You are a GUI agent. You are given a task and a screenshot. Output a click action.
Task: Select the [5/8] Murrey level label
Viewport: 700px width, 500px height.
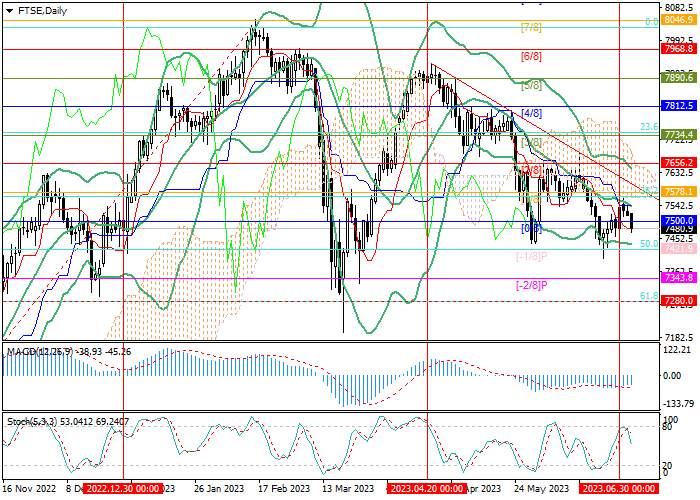(531, 85)
